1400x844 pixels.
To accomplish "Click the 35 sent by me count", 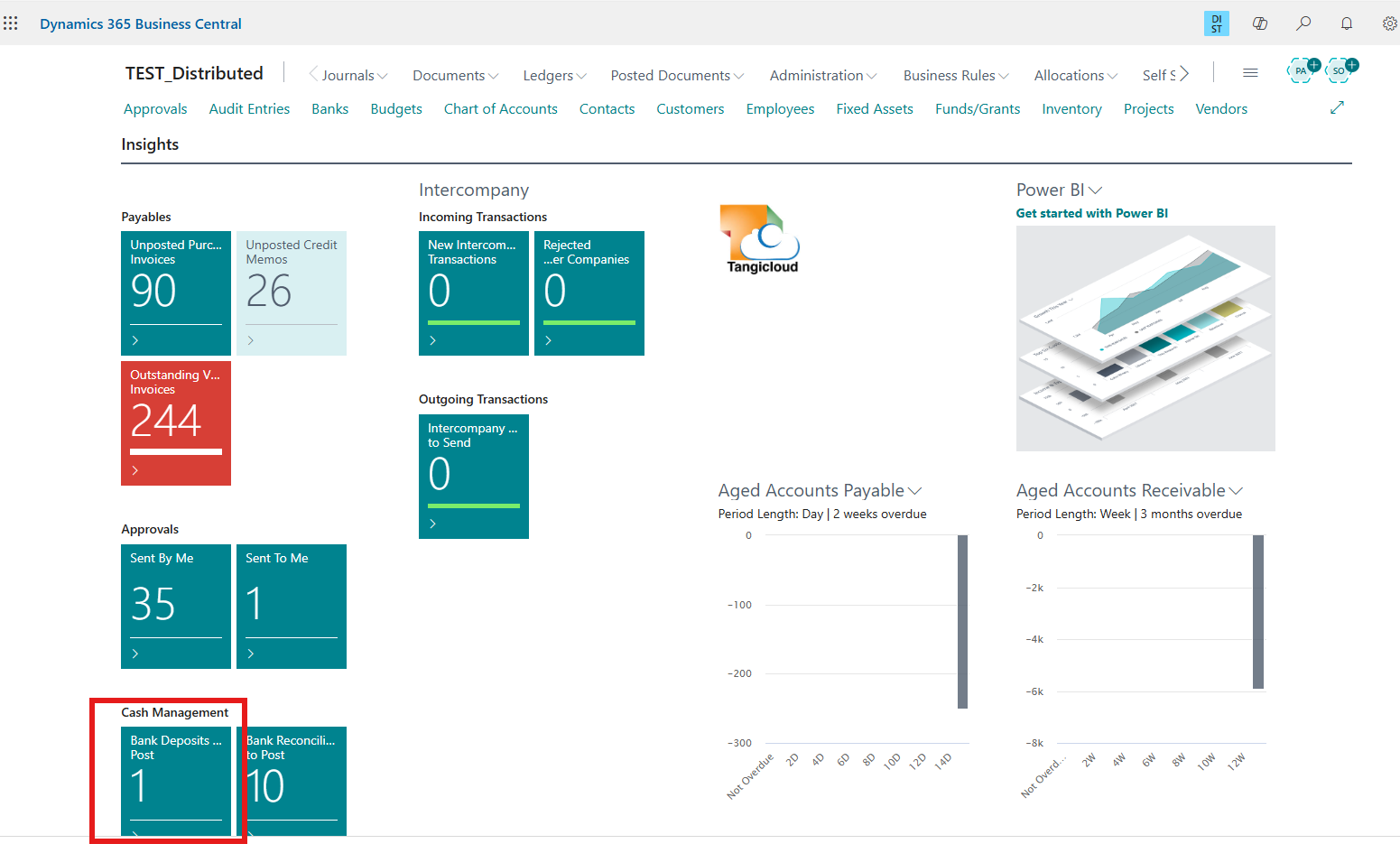I will (x=153, y=604).
